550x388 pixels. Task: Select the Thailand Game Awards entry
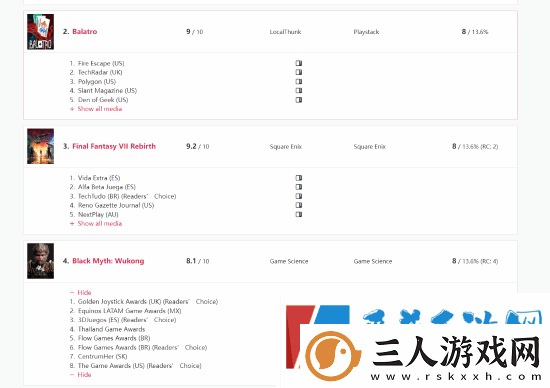coord(111,329)
